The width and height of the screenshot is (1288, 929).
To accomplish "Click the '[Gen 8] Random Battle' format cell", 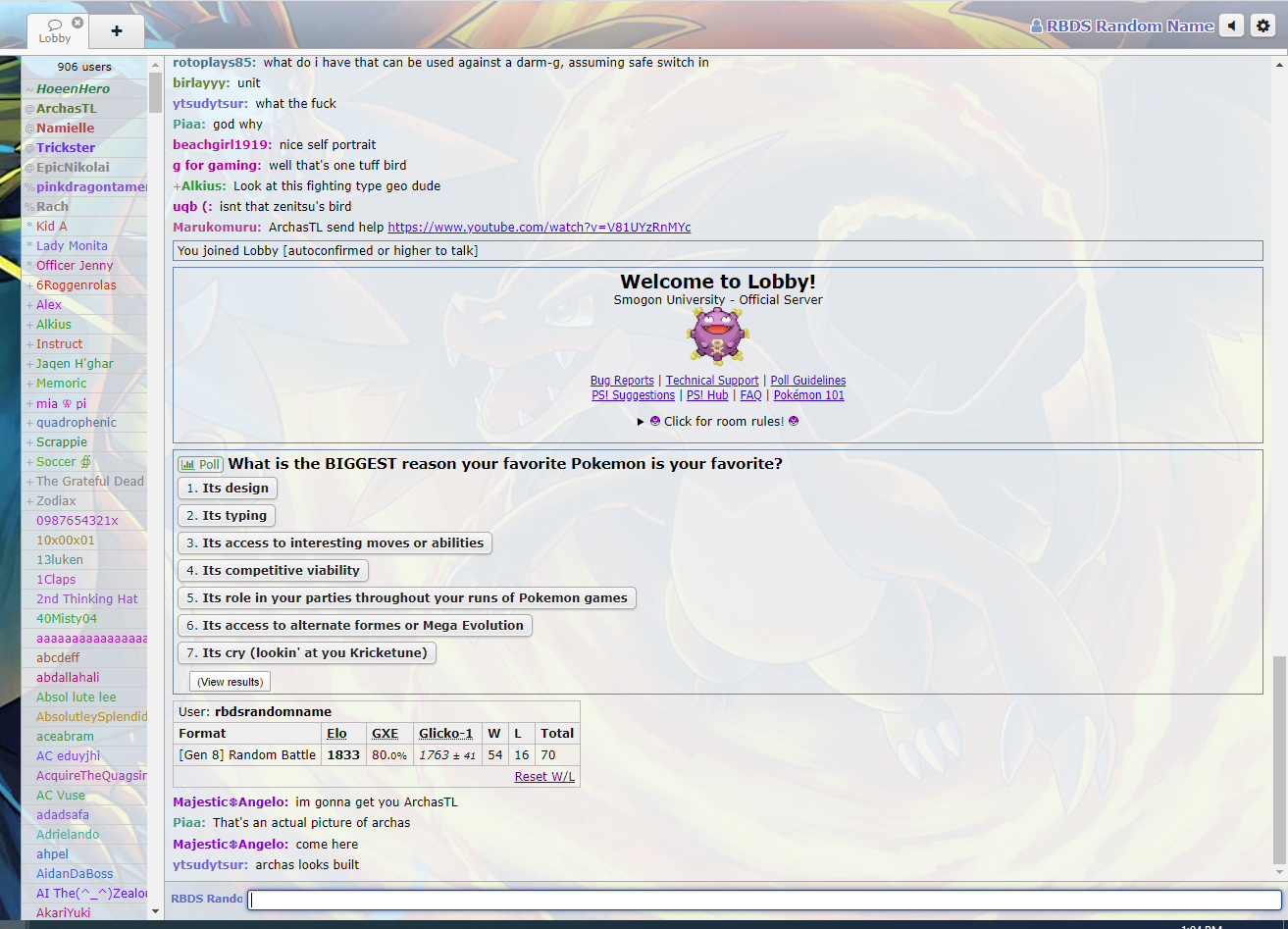I will pyautogui.click(x=247, y=755).
